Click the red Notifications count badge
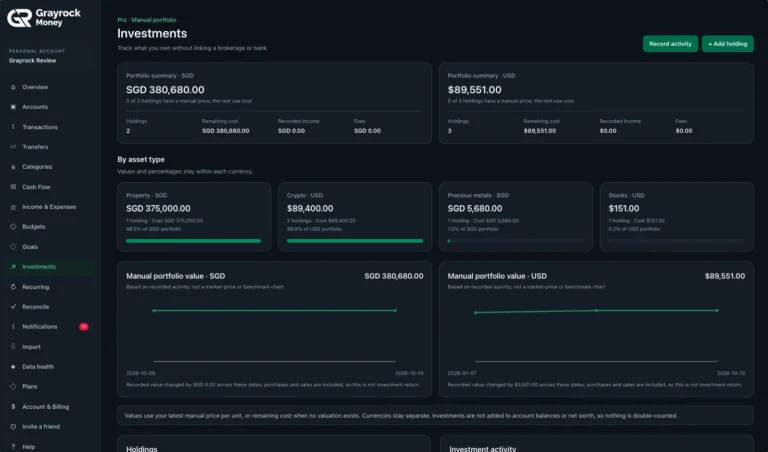 click(84, 327)
